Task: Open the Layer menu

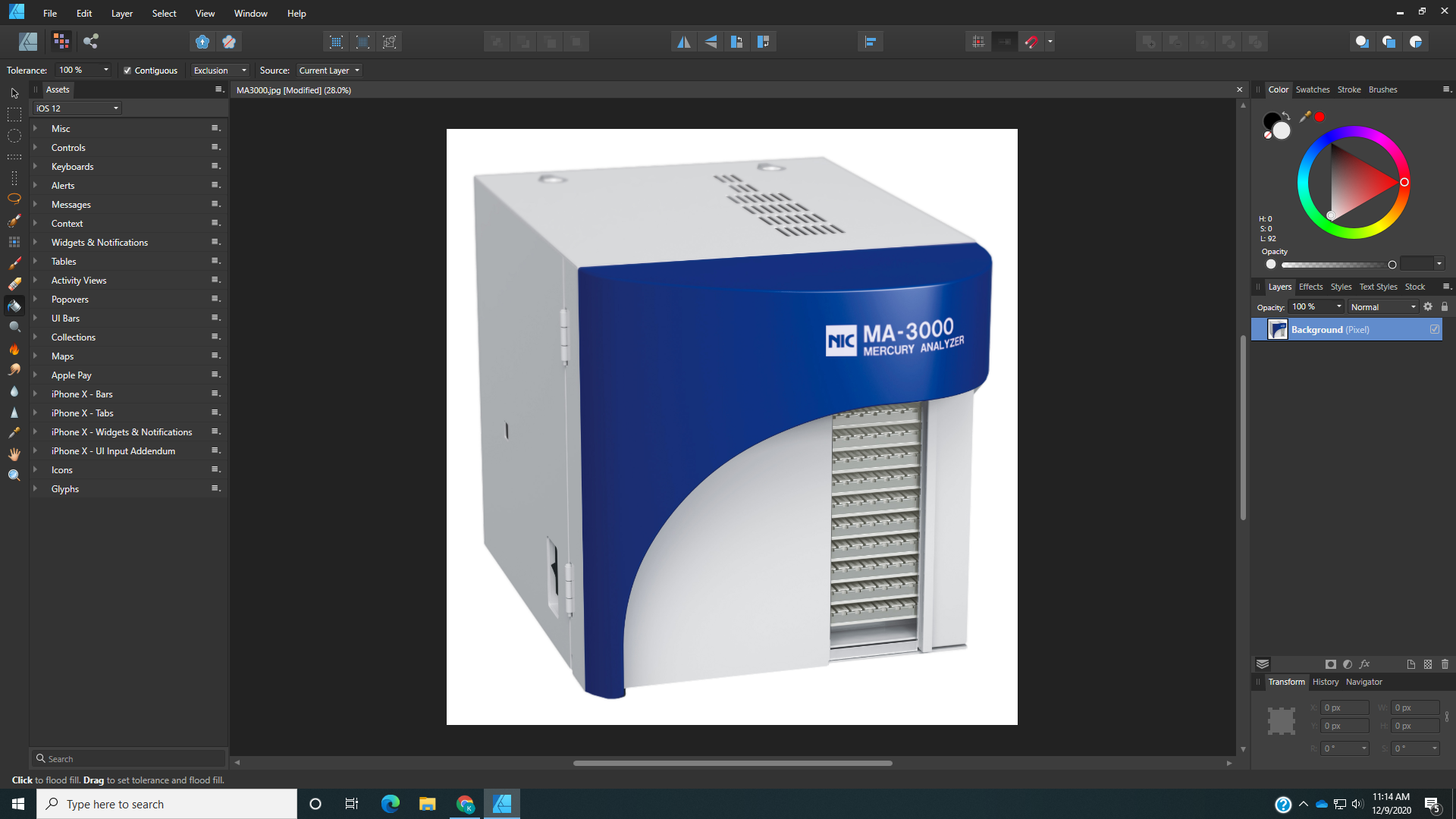Action: [122, 14]
